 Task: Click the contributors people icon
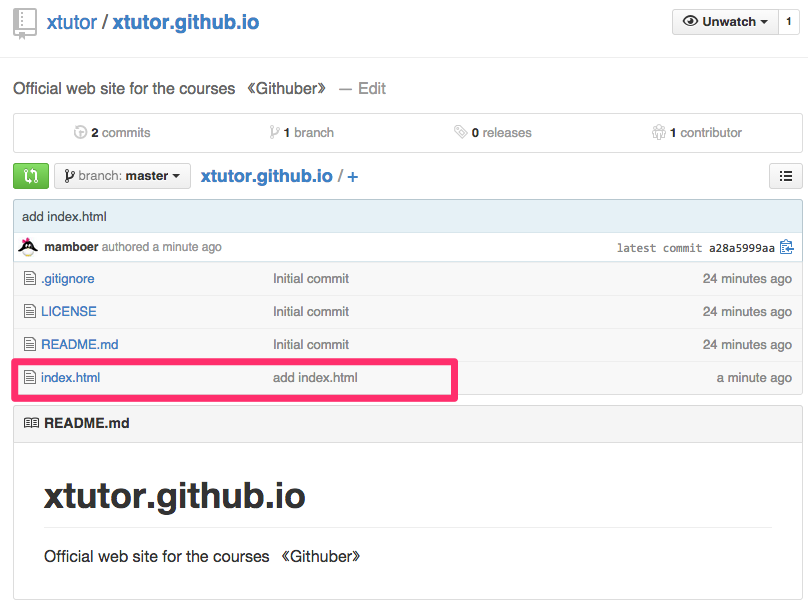(659, 132)
